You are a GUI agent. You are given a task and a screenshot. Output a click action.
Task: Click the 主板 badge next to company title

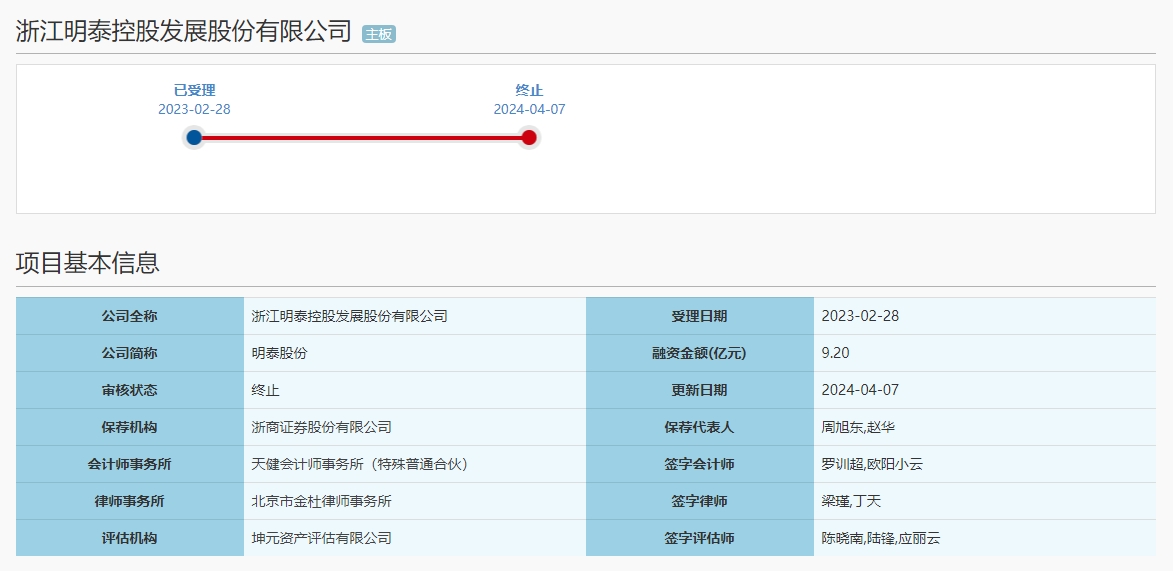(379, 34)
